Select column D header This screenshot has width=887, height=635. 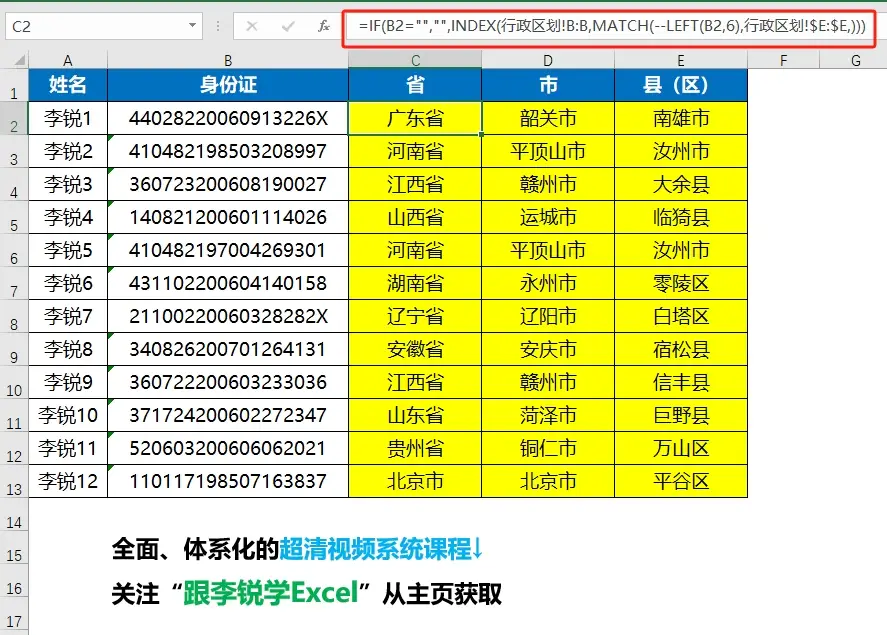click(548, 60)
